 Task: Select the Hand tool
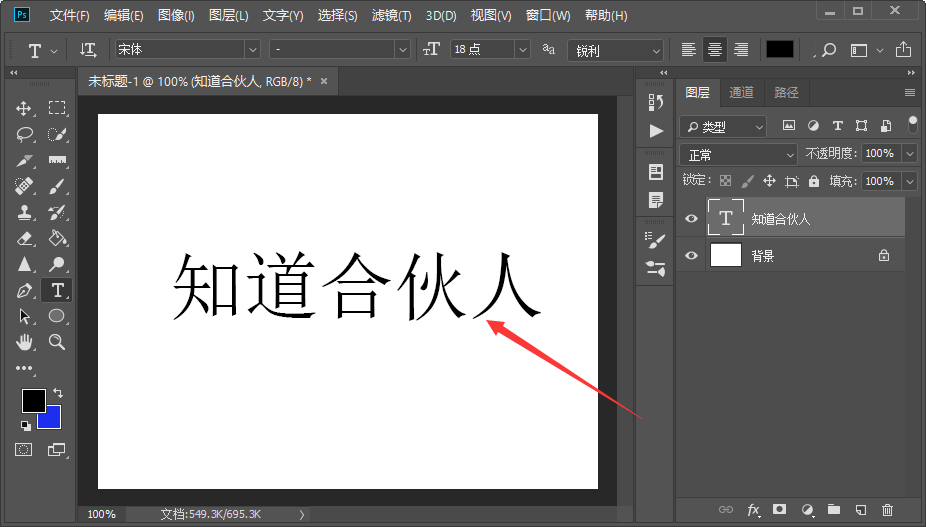coord(24,342)
